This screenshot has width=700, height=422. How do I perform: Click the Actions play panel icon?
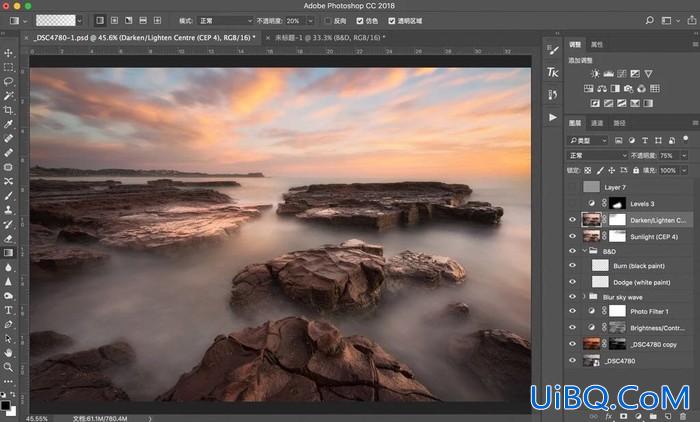point(553,117)
